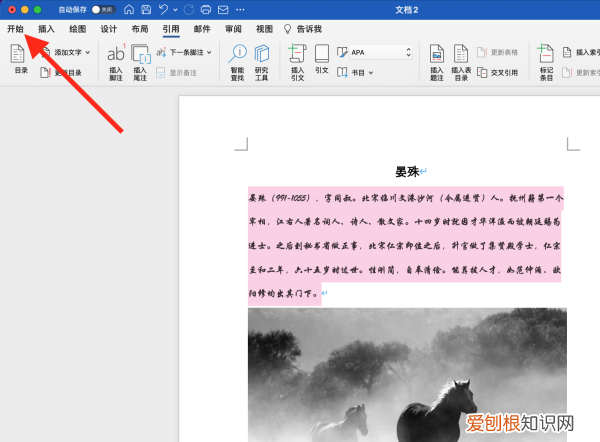Open the 引文 citations pane
The width and height of the screenshot is (600, 442).
322,59
